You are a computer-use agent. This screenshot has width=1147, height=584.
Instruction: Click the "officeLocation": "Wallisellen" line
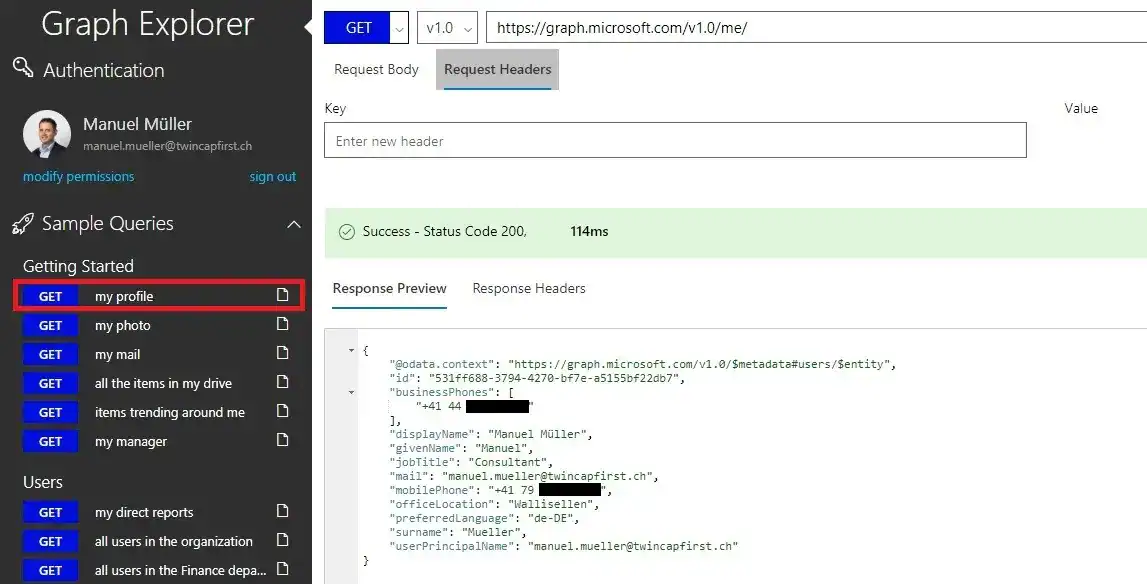[x=494, y=504]
